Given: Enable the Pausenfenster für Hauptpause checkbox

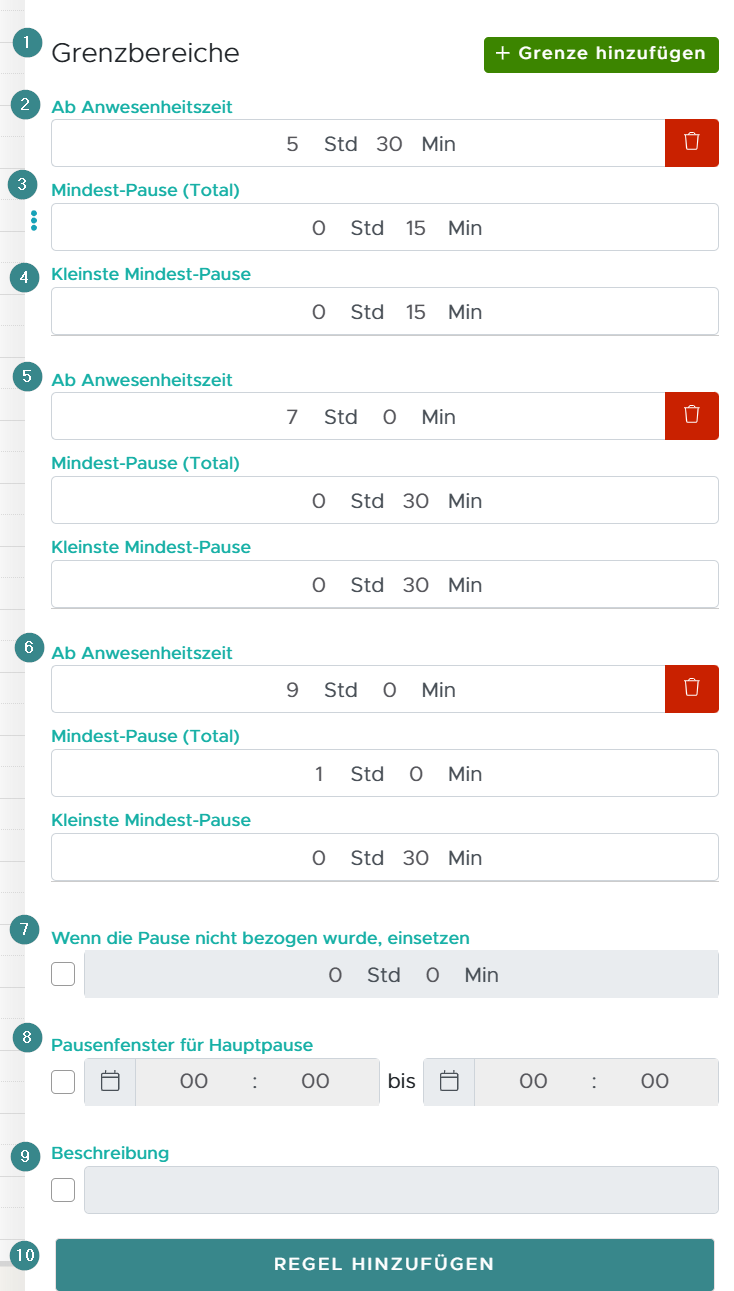Looking at the screenshot, I should (x=63, y=1081).
